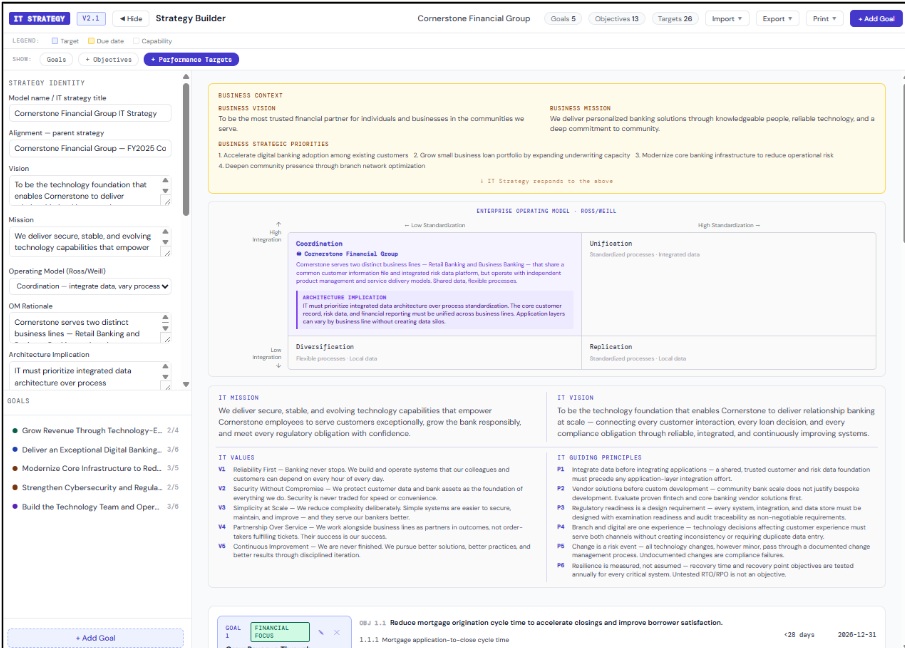Open goal Strengthen Cybersecurity and Regulatory
Image resolution: width=905 pixels, height=648 pixels.
[96, 488]
